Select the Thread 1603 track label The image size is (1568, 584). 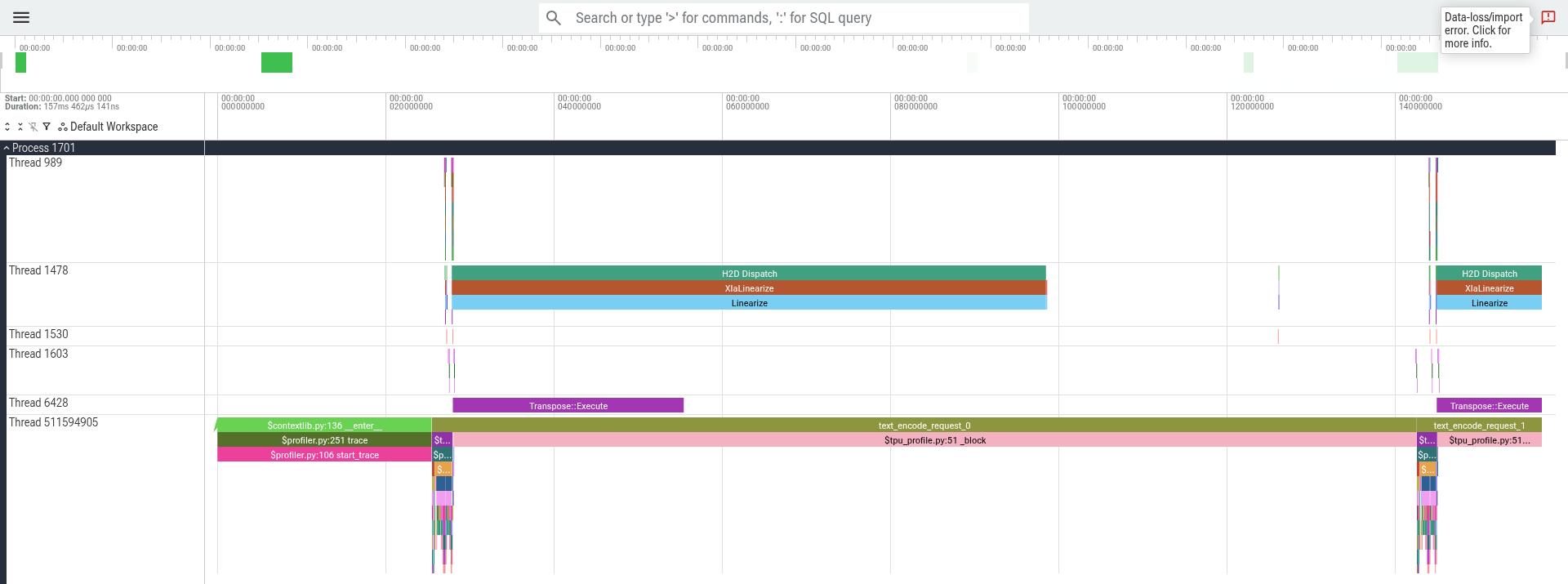pyautogui.click(x=38, y=354)
